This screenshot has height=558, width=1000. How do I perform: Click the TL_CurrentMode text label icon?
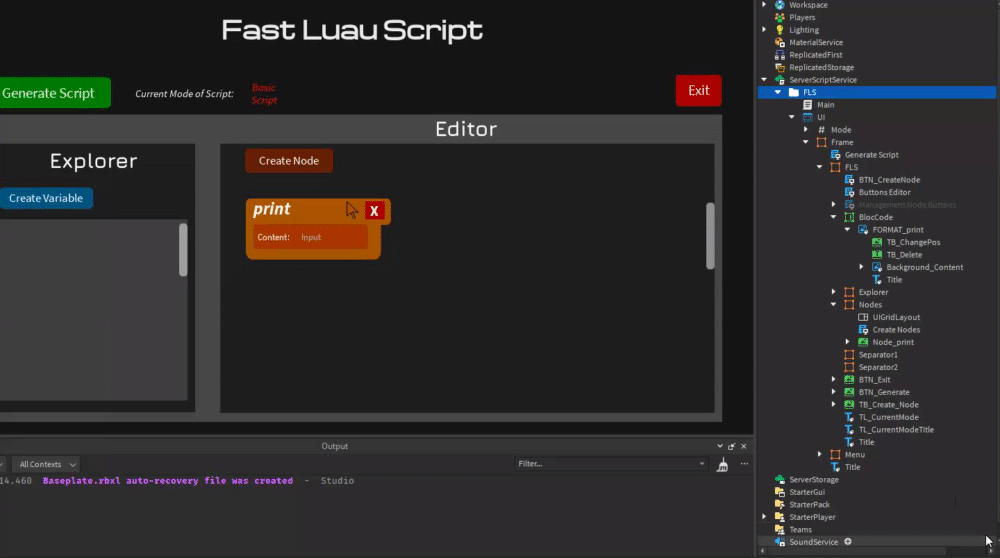pos(849,417)
